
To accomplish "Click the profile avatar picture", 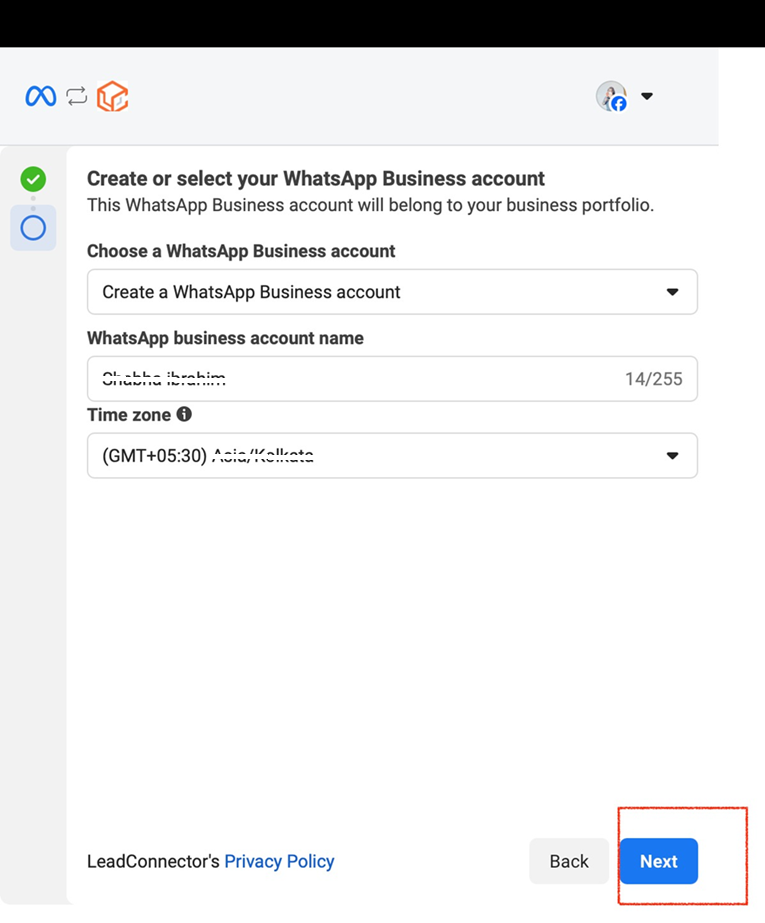I will coord(611,96).
